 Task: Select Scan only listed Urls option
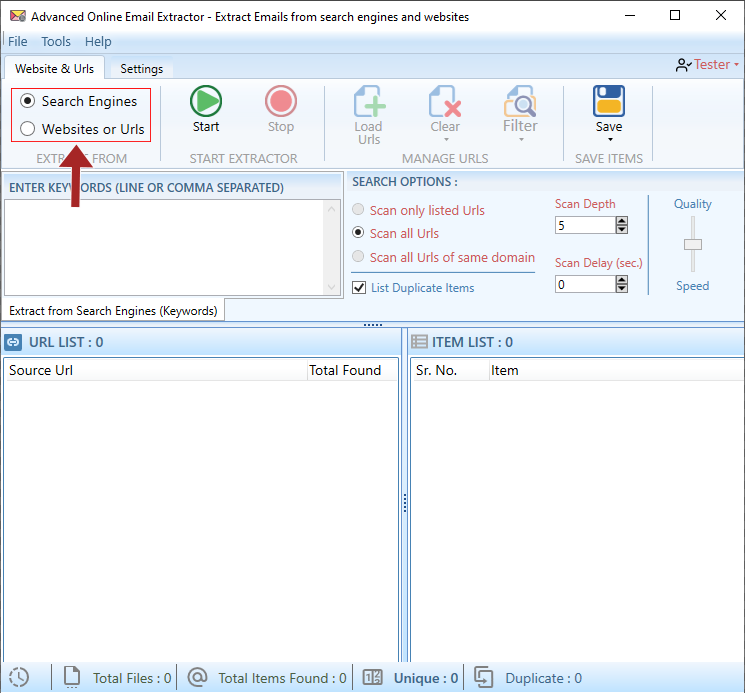358,209
